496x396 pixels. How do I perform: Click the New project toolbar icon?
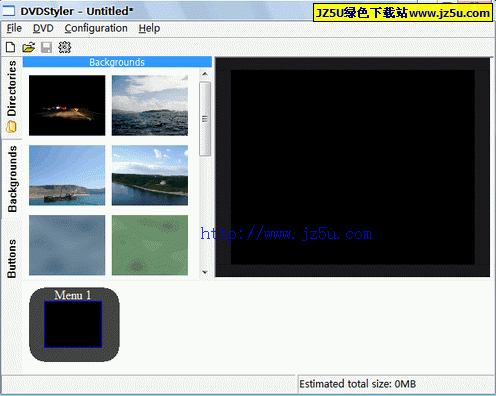click(11, 47)
